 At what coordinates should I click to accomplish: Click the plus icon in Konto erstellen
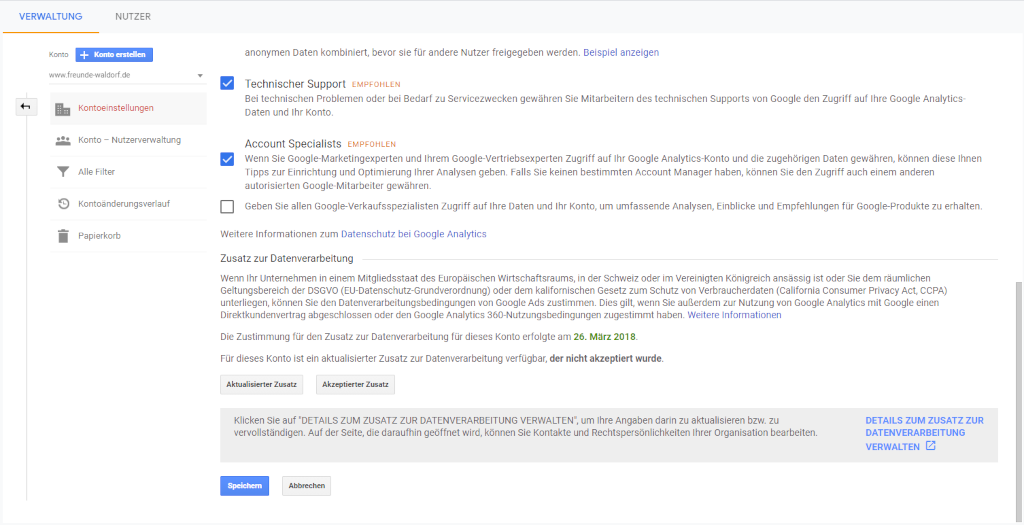click(x=84, y=55)
